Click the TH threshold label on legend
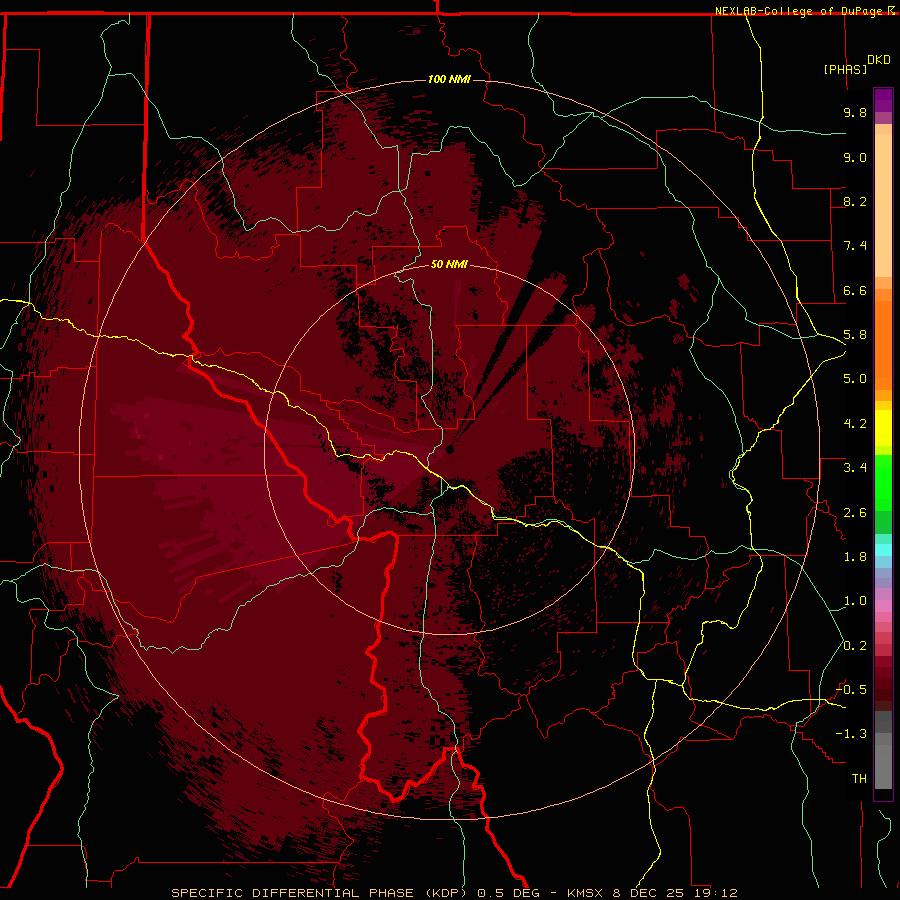The image size is (900, 900). pyautogui.click(x=859, y=779)
